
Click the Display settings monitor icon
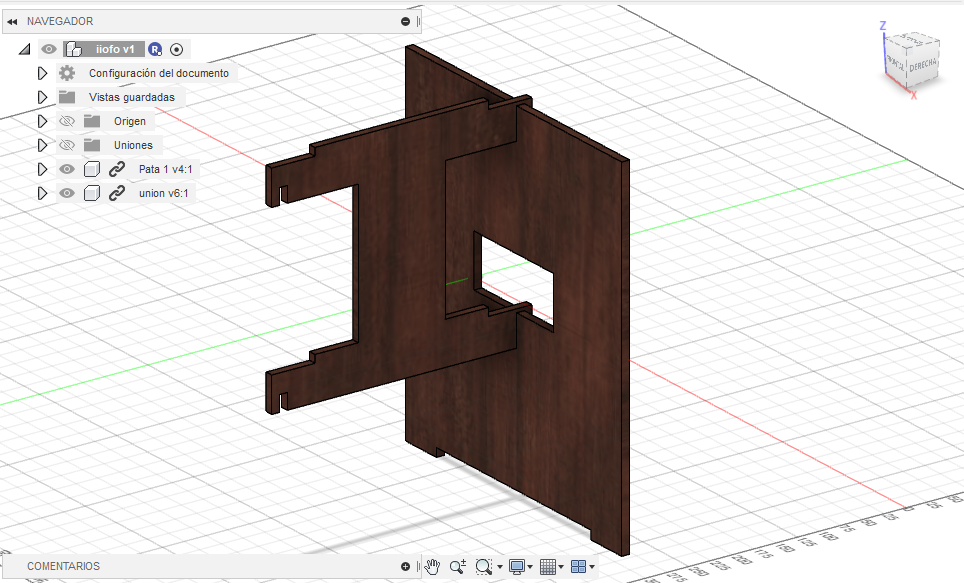pyautogui.click(x=517, y=566)
